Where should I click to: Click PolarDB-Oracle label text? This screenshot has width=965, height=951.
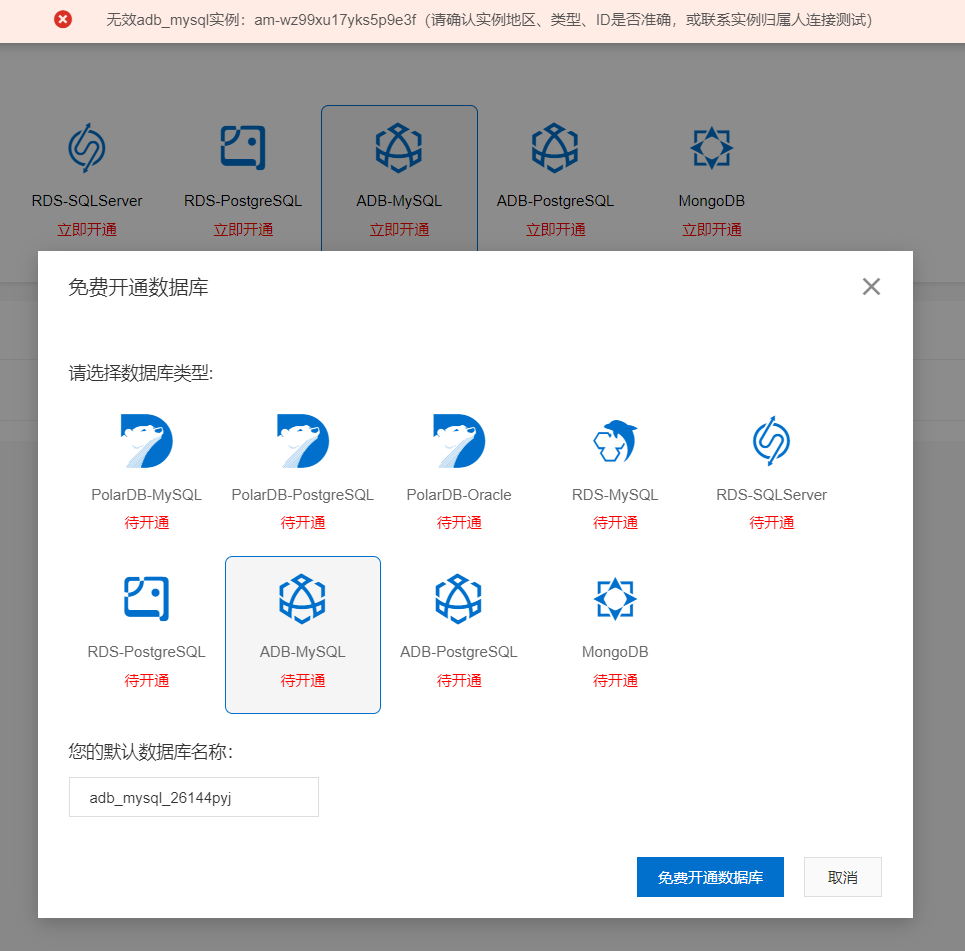coord(459,495)
